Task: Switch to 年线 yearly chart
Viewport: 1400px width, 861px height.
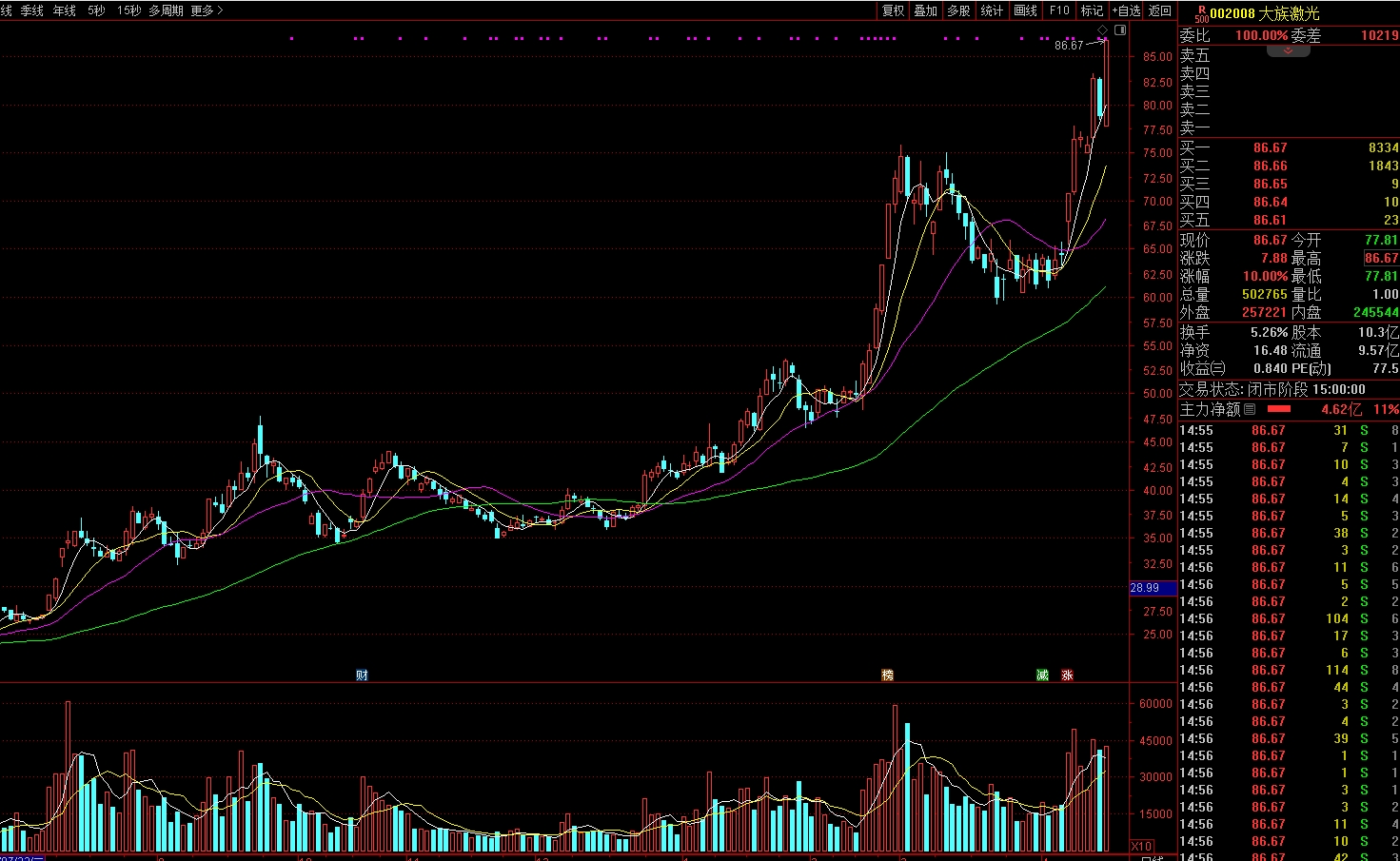Action: click(65, 10)
